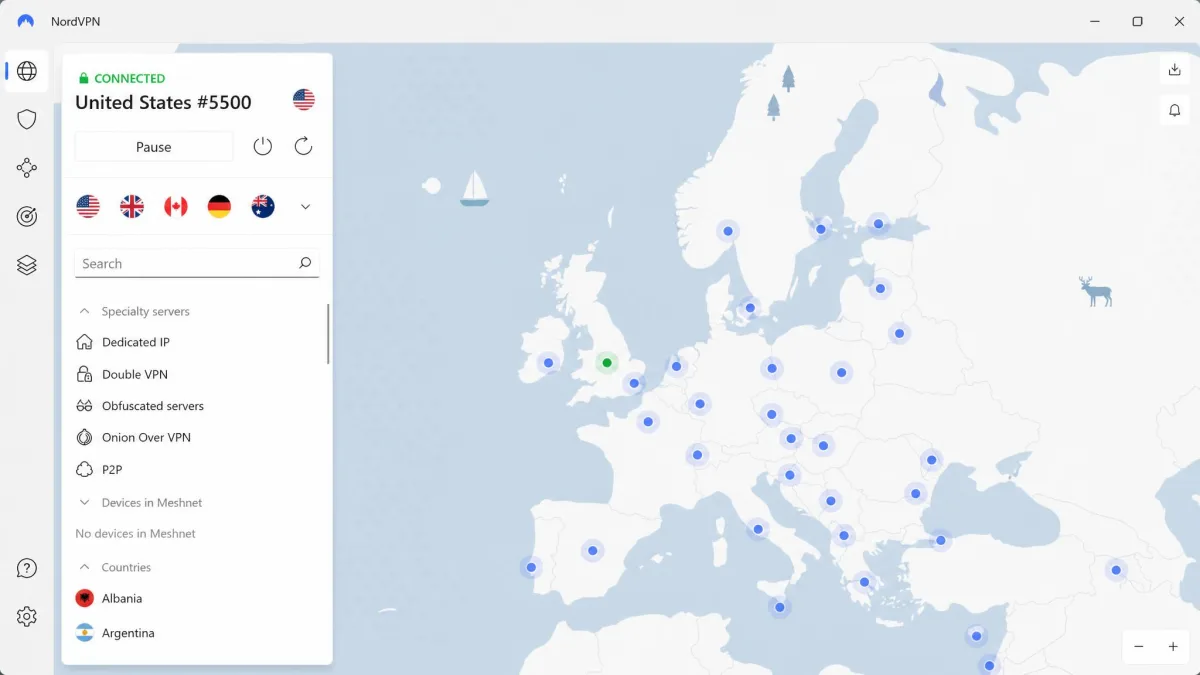Open notifications bell icon
The height and width of the screenshot is (675, 1200).
[1175, 111]
